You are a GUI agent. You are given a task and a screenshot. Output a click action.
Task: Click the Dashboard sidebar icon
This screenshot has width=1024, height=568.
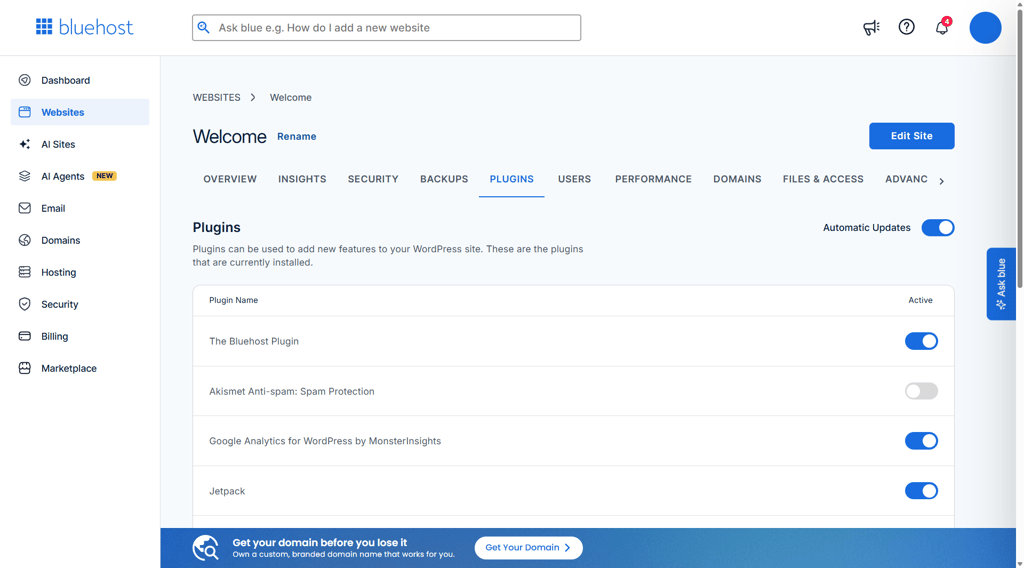coord(25,80)
